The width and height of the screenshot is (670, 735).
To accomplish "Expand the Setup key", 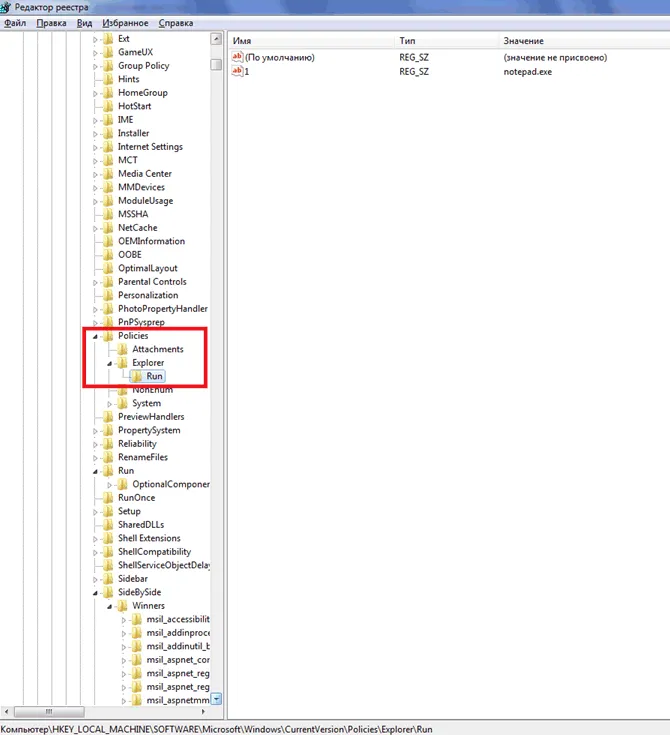I will (x=95, y=512).
